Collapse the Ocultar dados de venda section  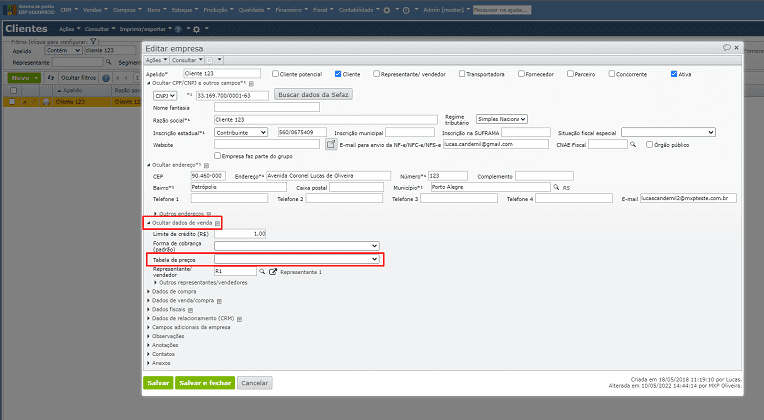point(180,223)
